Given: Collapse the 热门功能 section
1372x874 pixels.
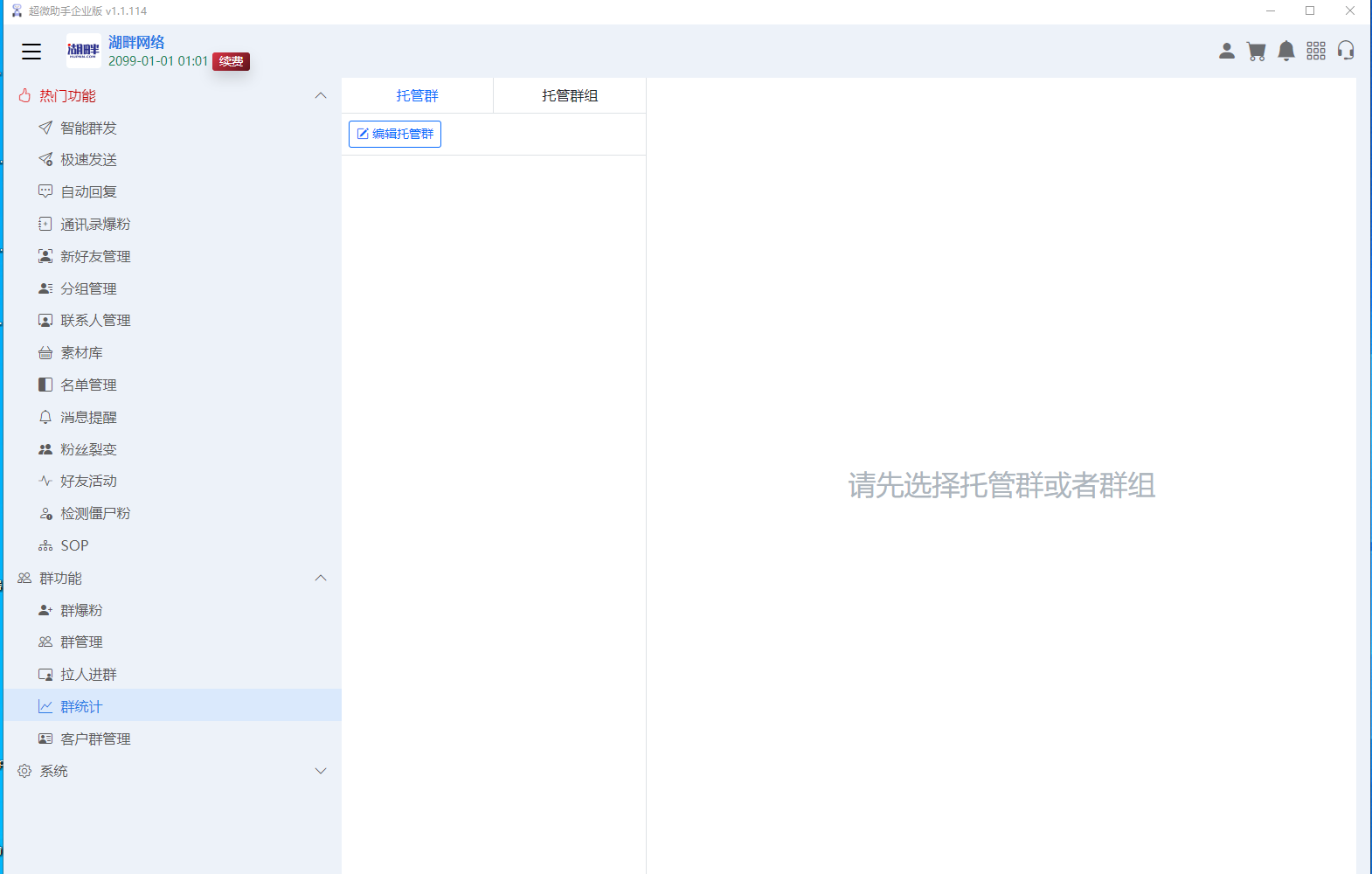Looking at the screenshot, I should (321, 95).
